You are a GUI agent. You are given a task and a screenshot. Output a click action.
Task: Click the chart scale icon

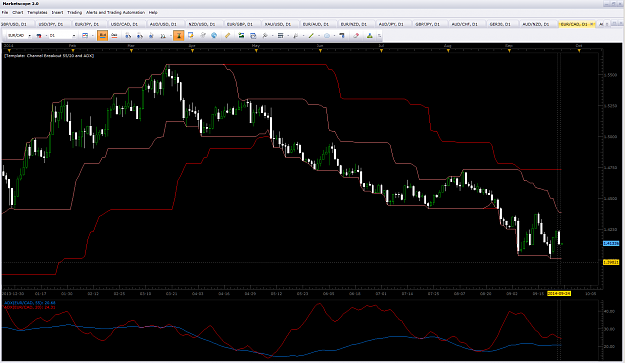(163, 36)
